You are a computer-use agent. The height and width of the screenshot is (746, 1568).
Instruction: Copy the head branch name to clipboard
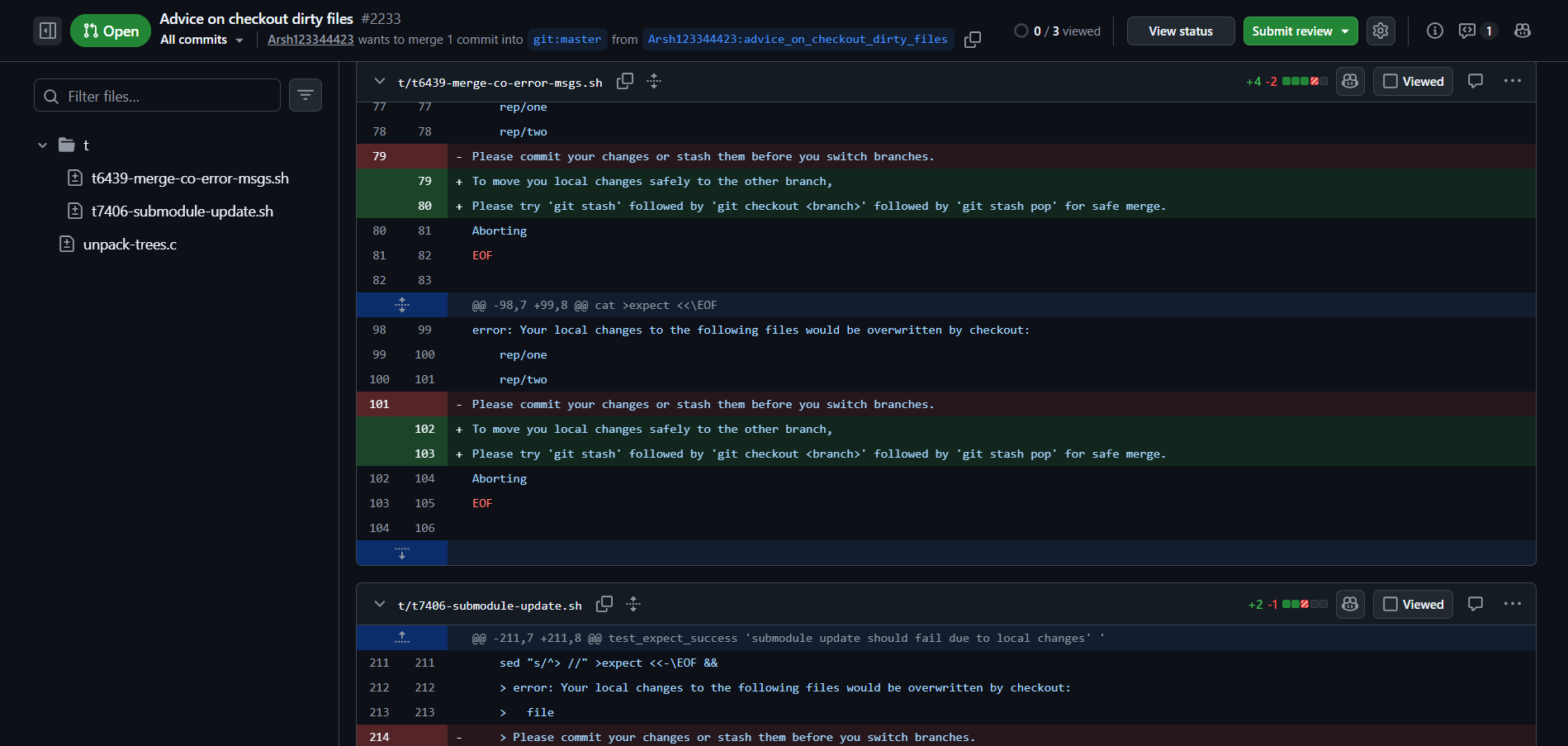973,39
